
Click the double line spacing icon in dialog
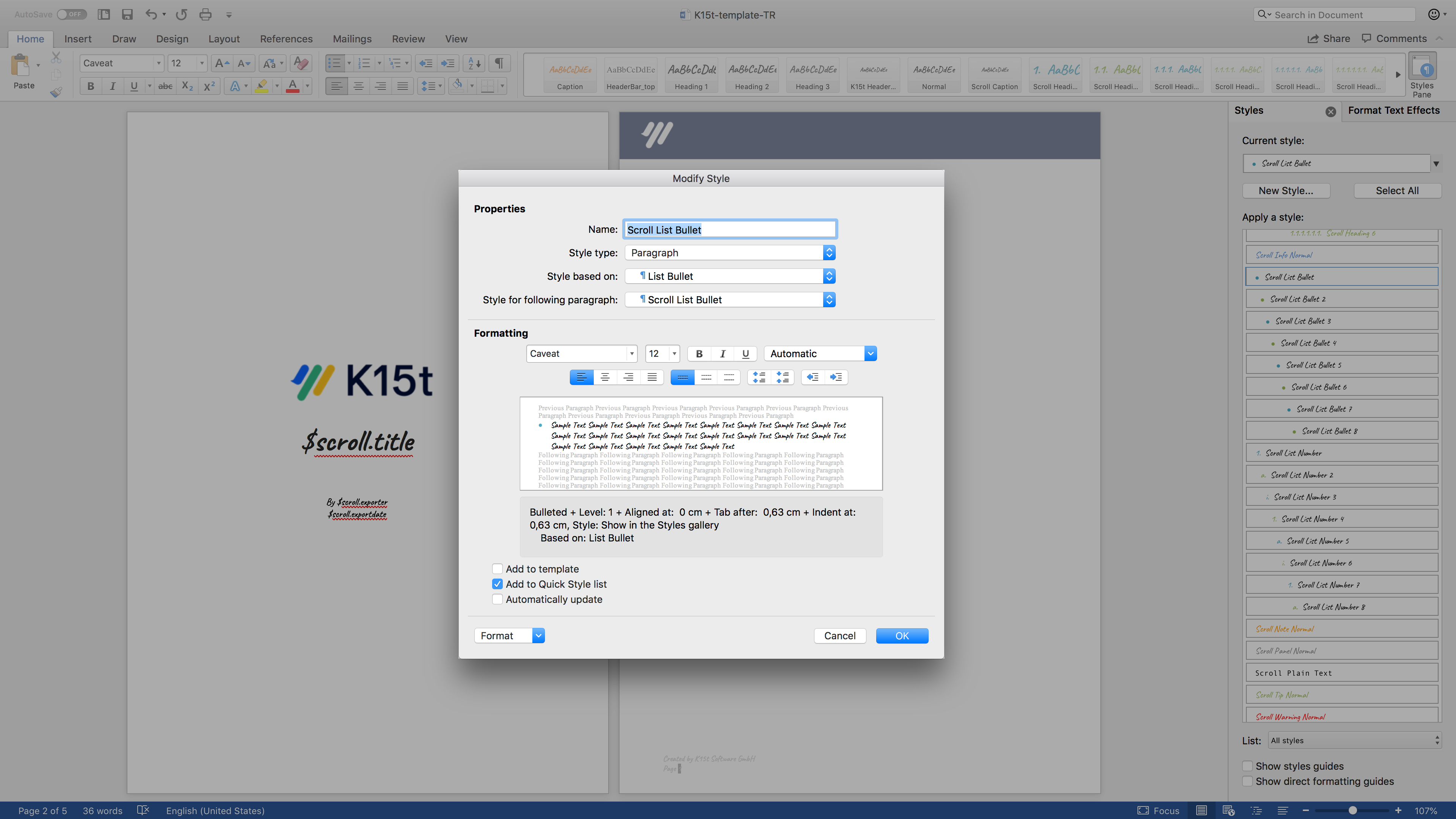pos(729,377)
